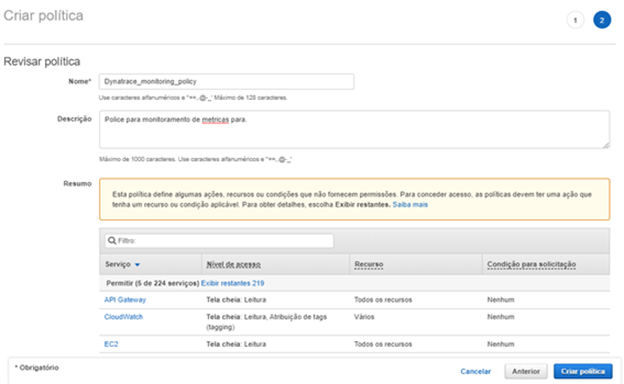Image resolution: width=624 pixels, height=384 pixels.
Task: Click the Nome policy name field
Action: (226, 82)
